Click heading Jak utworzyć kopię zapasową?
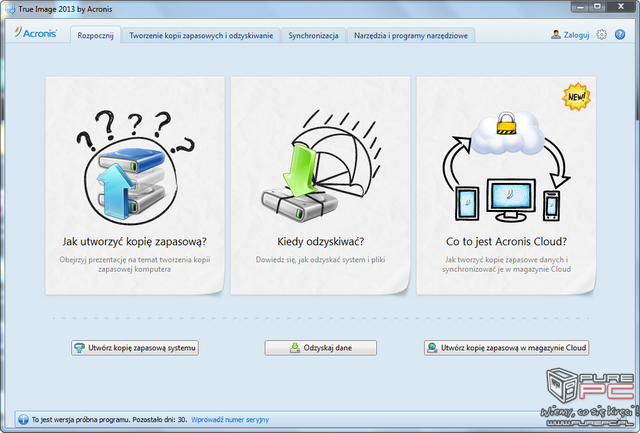Viewport: 640px width, 433px height. pyautogui.click(x=134, y=242)
